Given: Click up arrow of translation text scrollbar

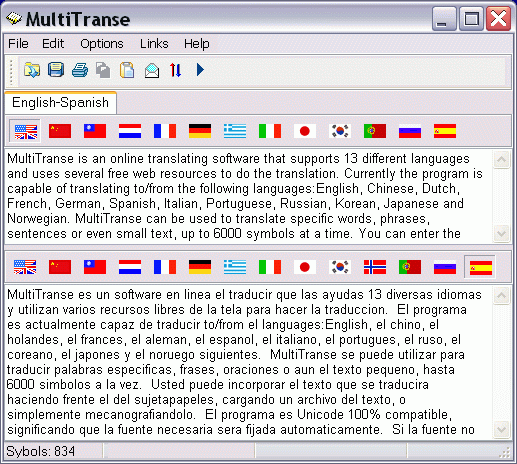Looking at the screenshot, I should (x=501, y=295).
